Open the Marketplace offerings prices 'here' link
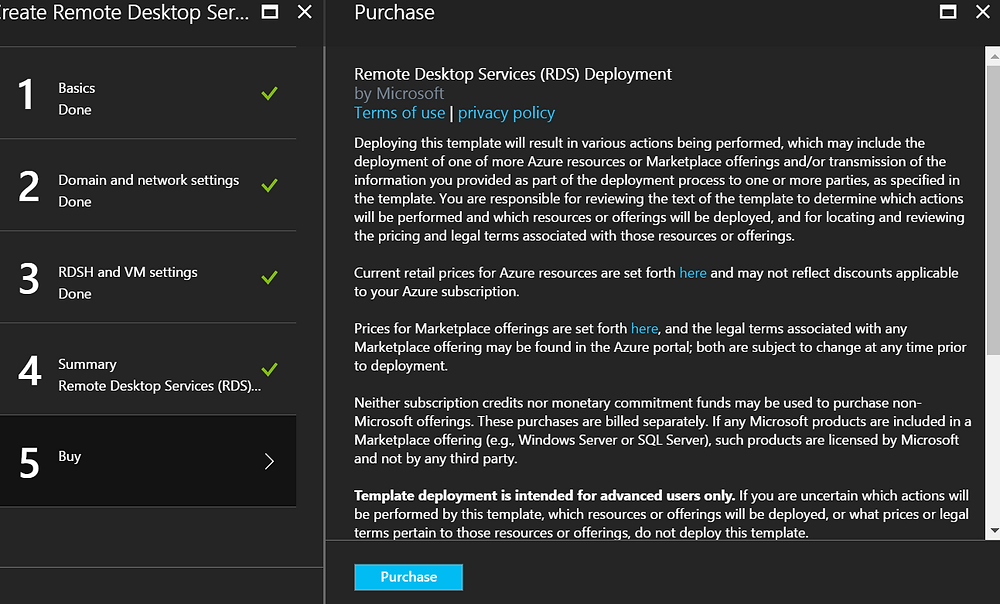The image size is (1000, 604). click(x=644, y=328)
